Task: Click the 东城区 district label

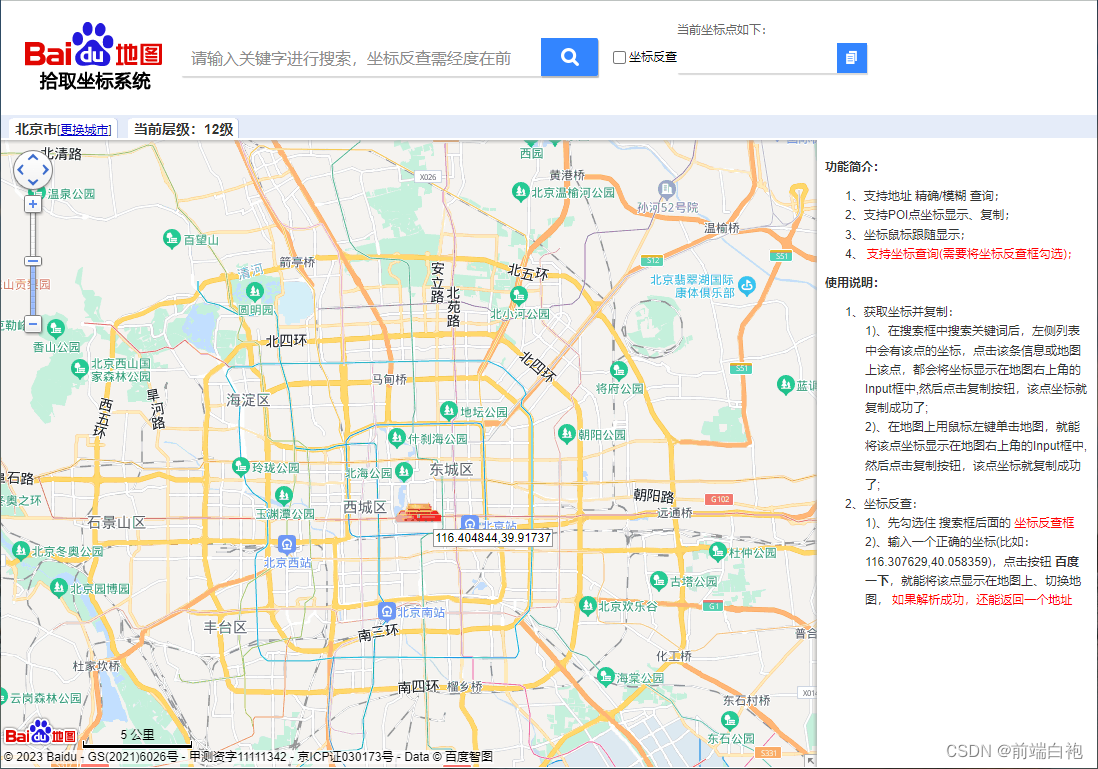Action: coord(451,469)
